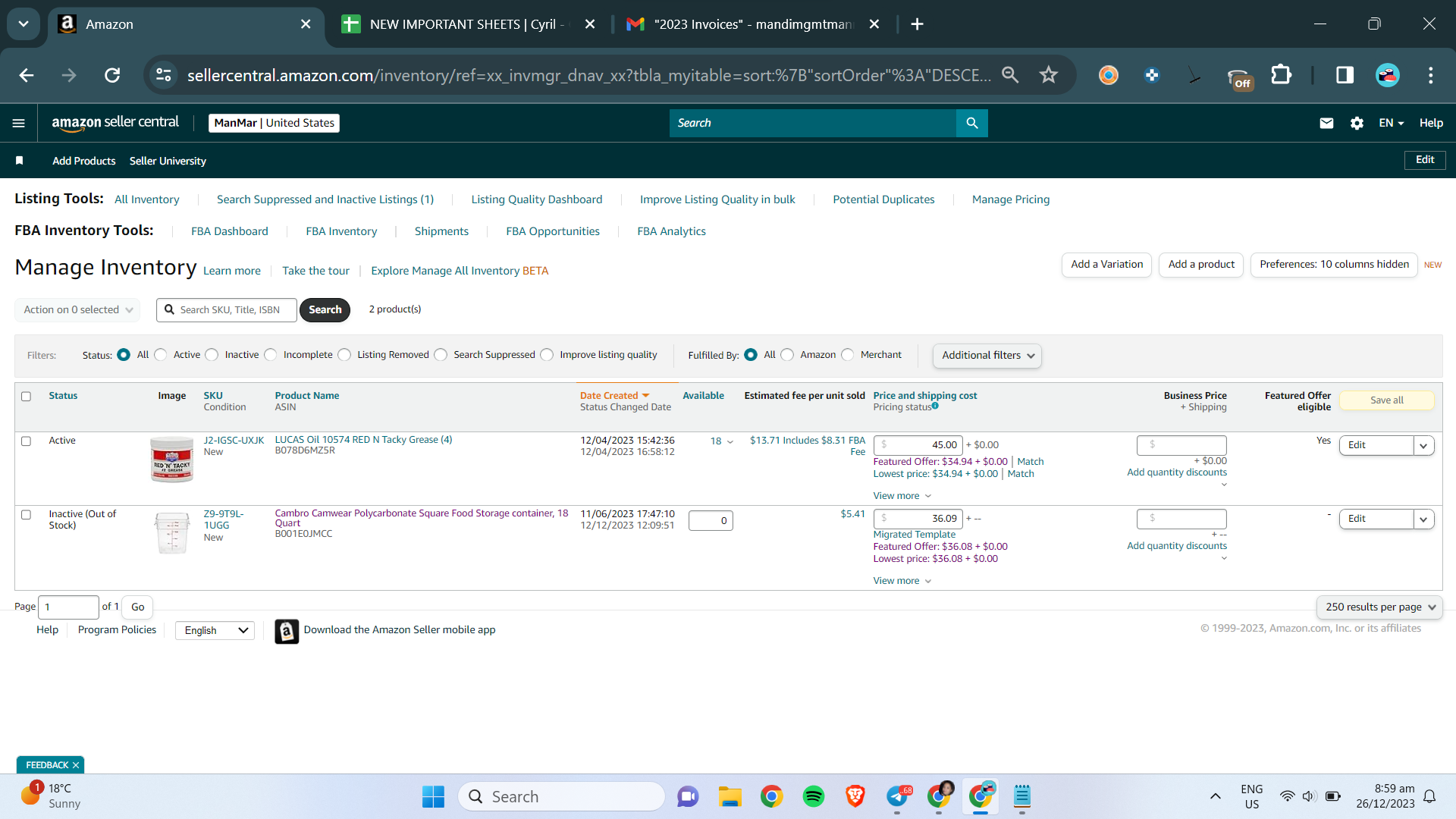
Task: Go back with the browser back arrow
Action: 27,75
